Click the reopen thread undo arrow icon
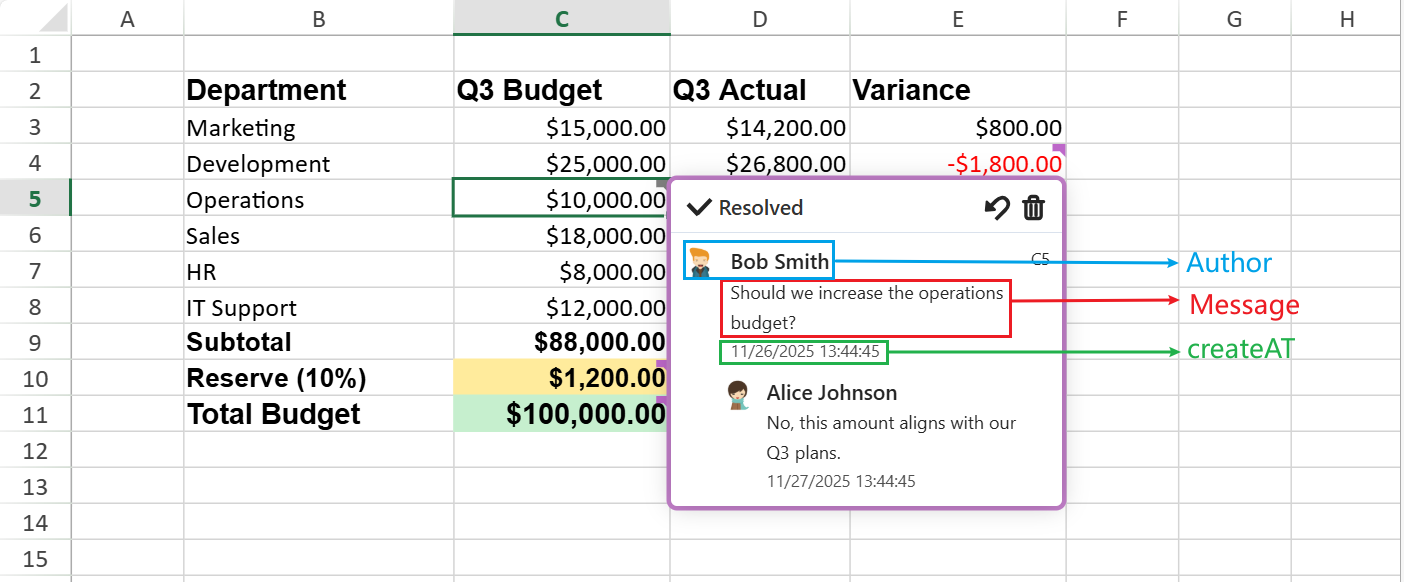 click(996, 208)
